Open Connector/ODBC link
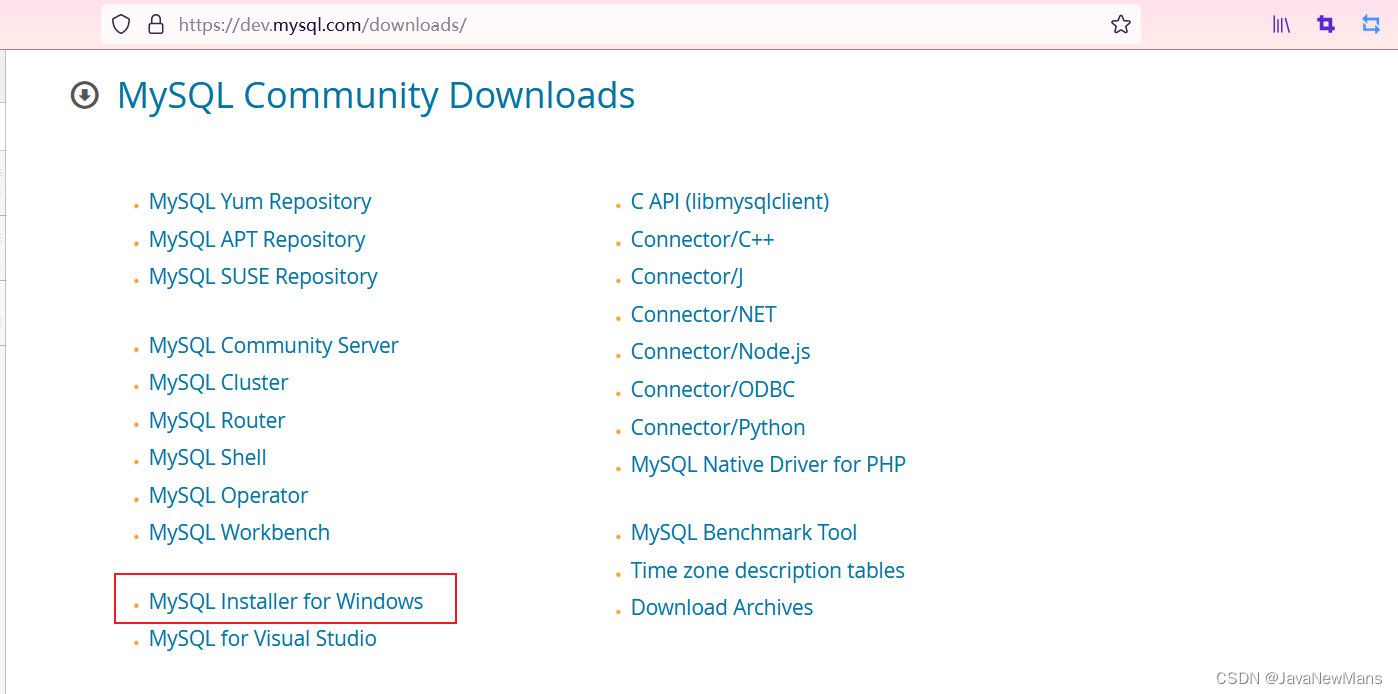 [713, 390]
